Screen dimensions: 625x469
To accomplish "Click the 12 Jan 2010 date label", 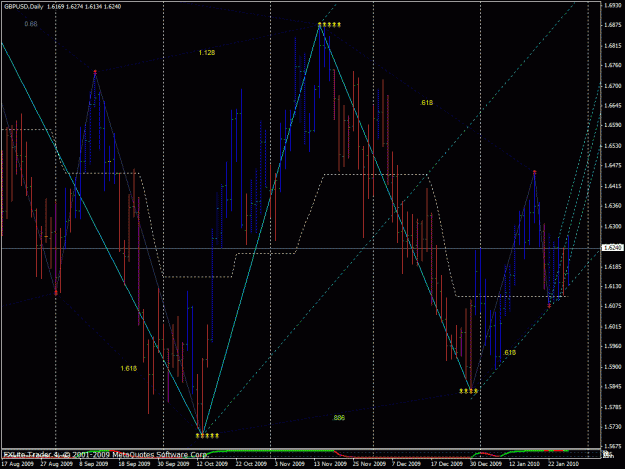I will pyautogui.click(x=525, y=464).
